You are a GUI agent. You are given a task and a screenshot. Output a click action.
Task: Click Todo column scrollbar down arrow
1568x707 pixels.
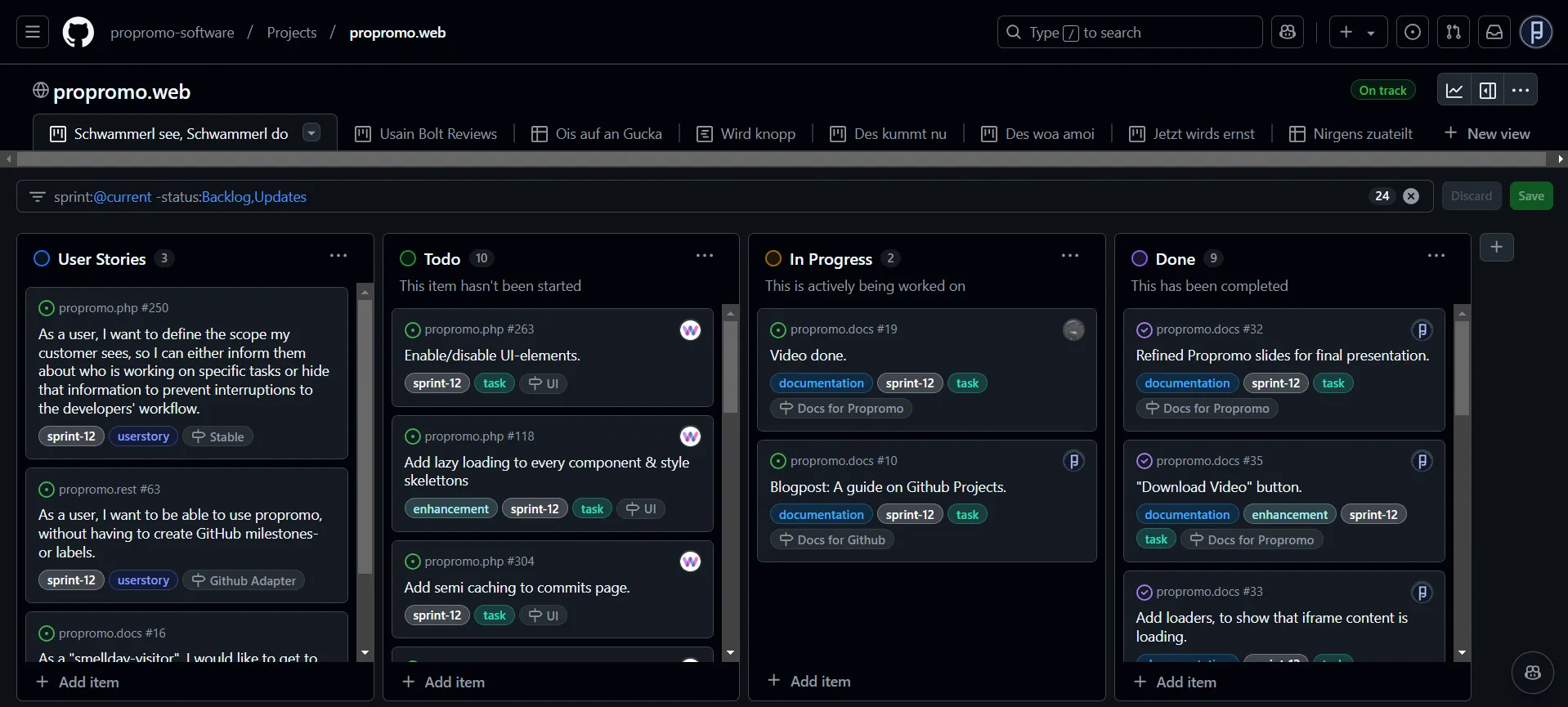pos(731,654)
